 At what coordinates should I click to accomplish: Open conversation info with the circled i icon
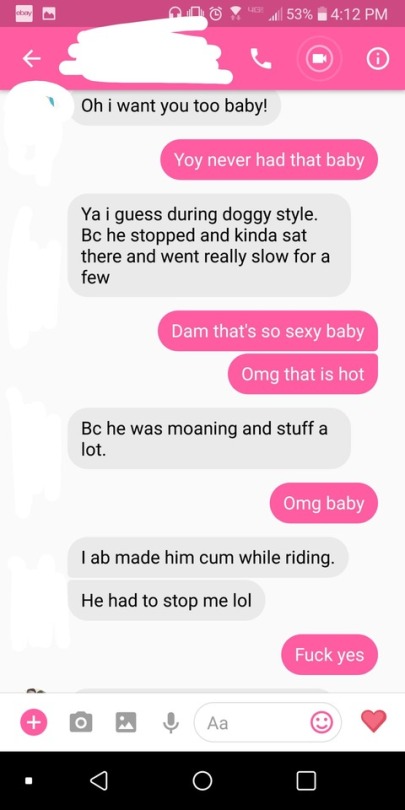[x=378, y=59]
